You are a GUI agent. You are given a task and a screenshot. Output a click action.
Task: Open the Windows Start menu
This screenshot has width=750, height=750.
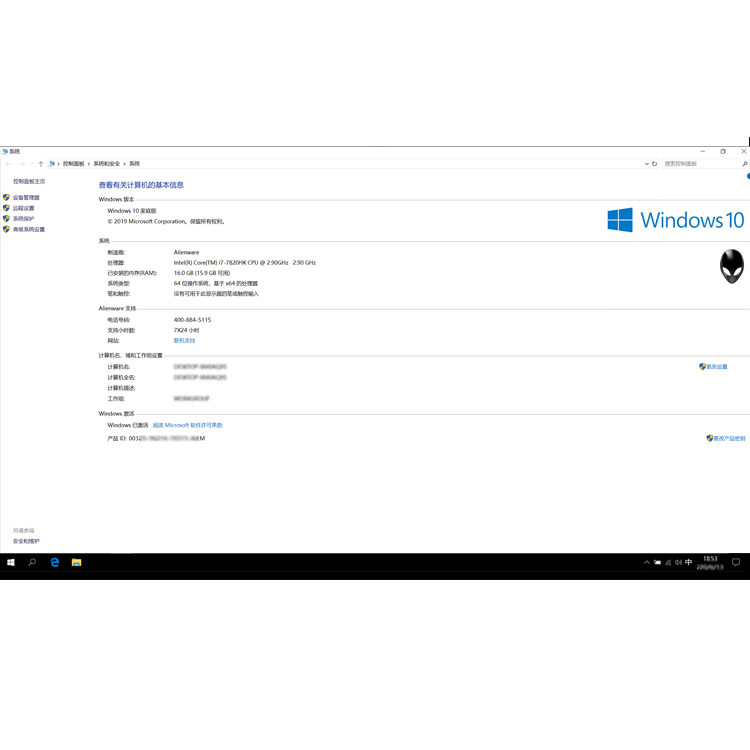(11, 562)
